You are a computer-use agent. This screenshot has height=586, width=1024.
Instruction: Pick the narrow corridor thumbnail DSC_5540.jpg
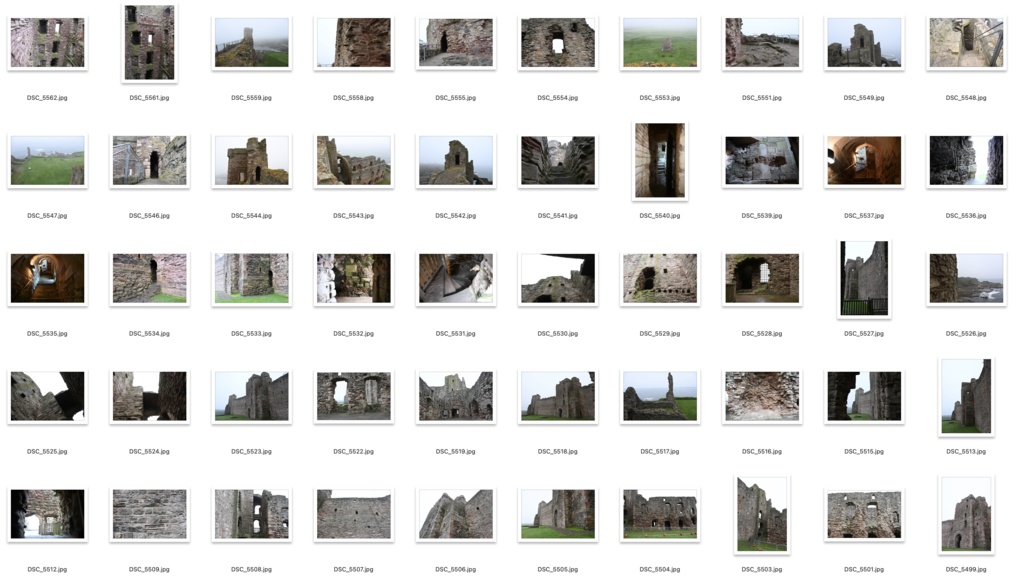[660, 160]
